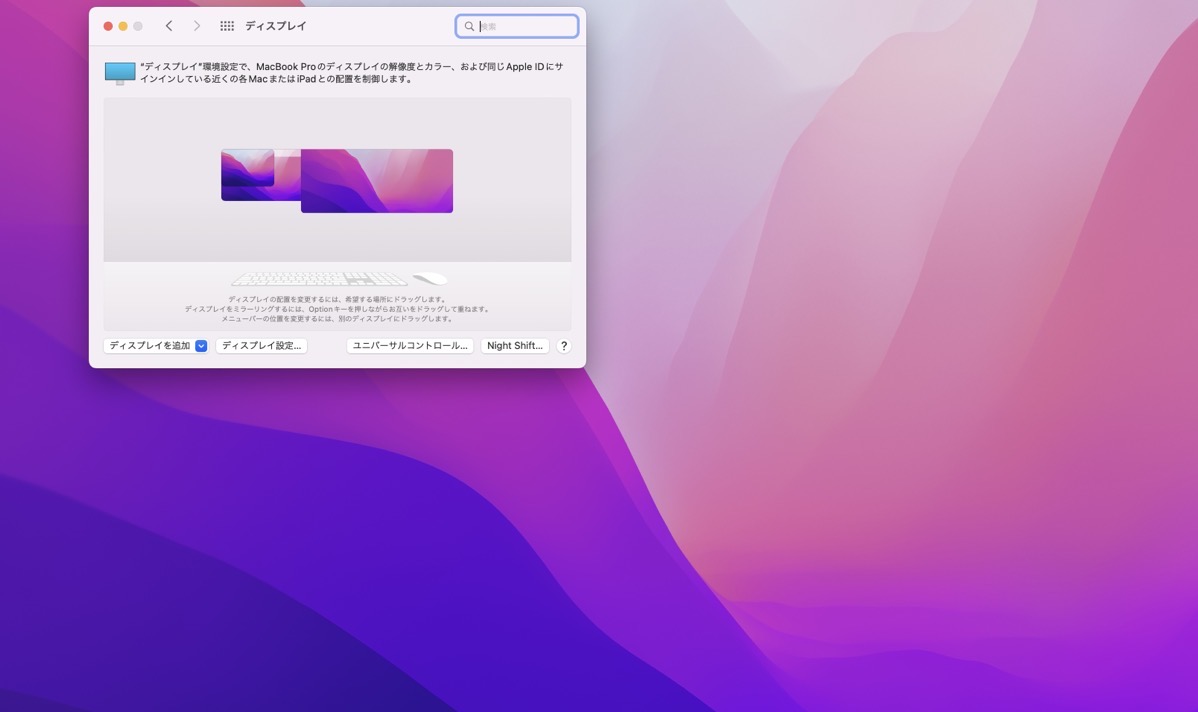Click the ディスプレイを追加 button label
1198x712 pixels.
[x=150, y=346]
